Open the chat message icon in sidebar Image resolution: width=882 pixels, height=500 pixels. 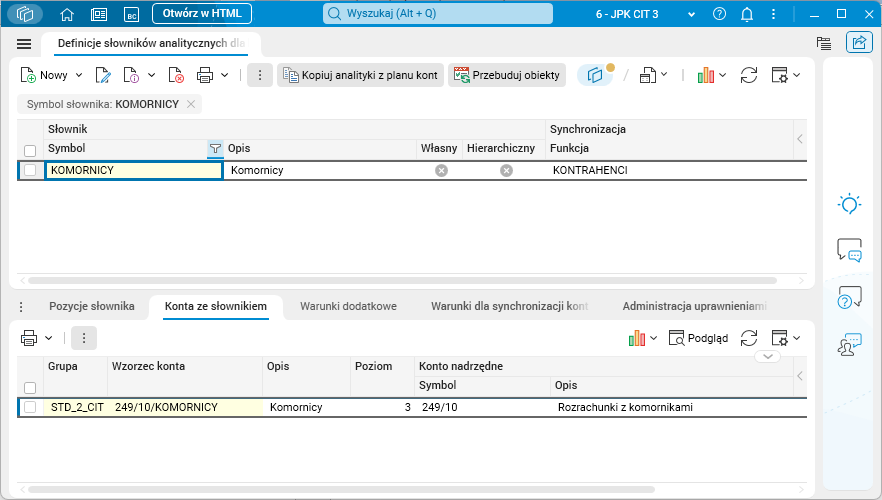point(849,250)
